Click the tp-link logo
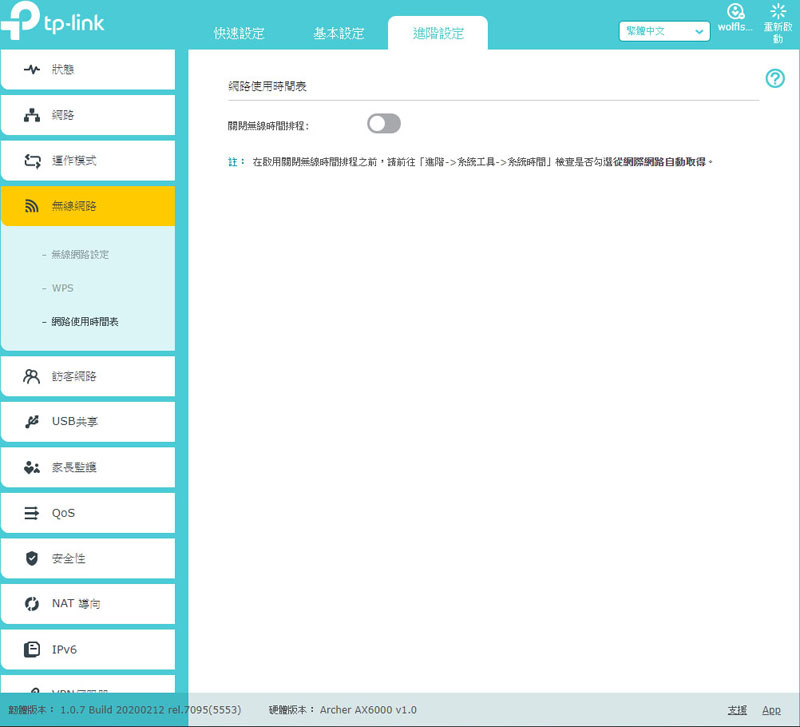This screenshot has height=727, width=800. [x=53, y=20]
